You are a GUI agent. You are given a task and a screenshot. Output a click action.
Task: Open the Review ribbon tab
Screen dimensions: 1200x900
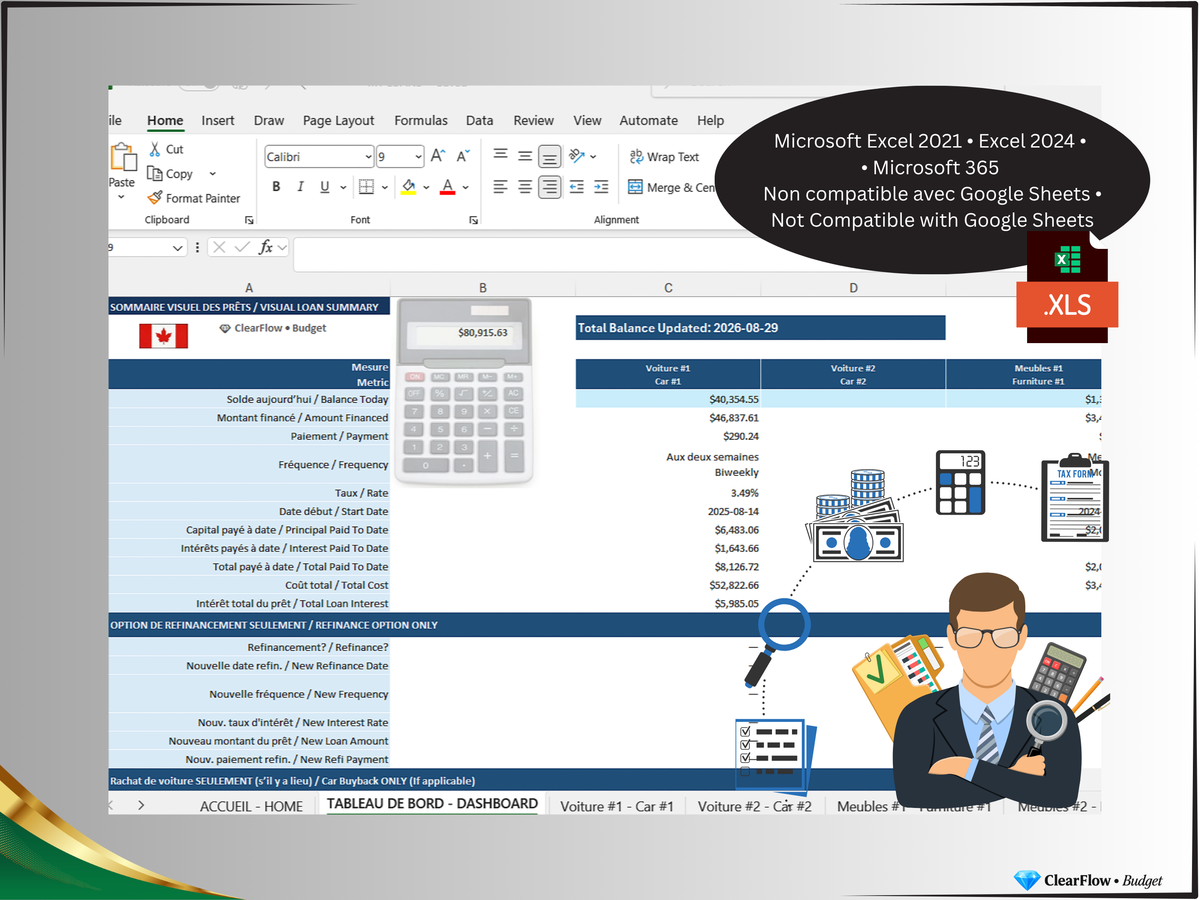[534, 120]
